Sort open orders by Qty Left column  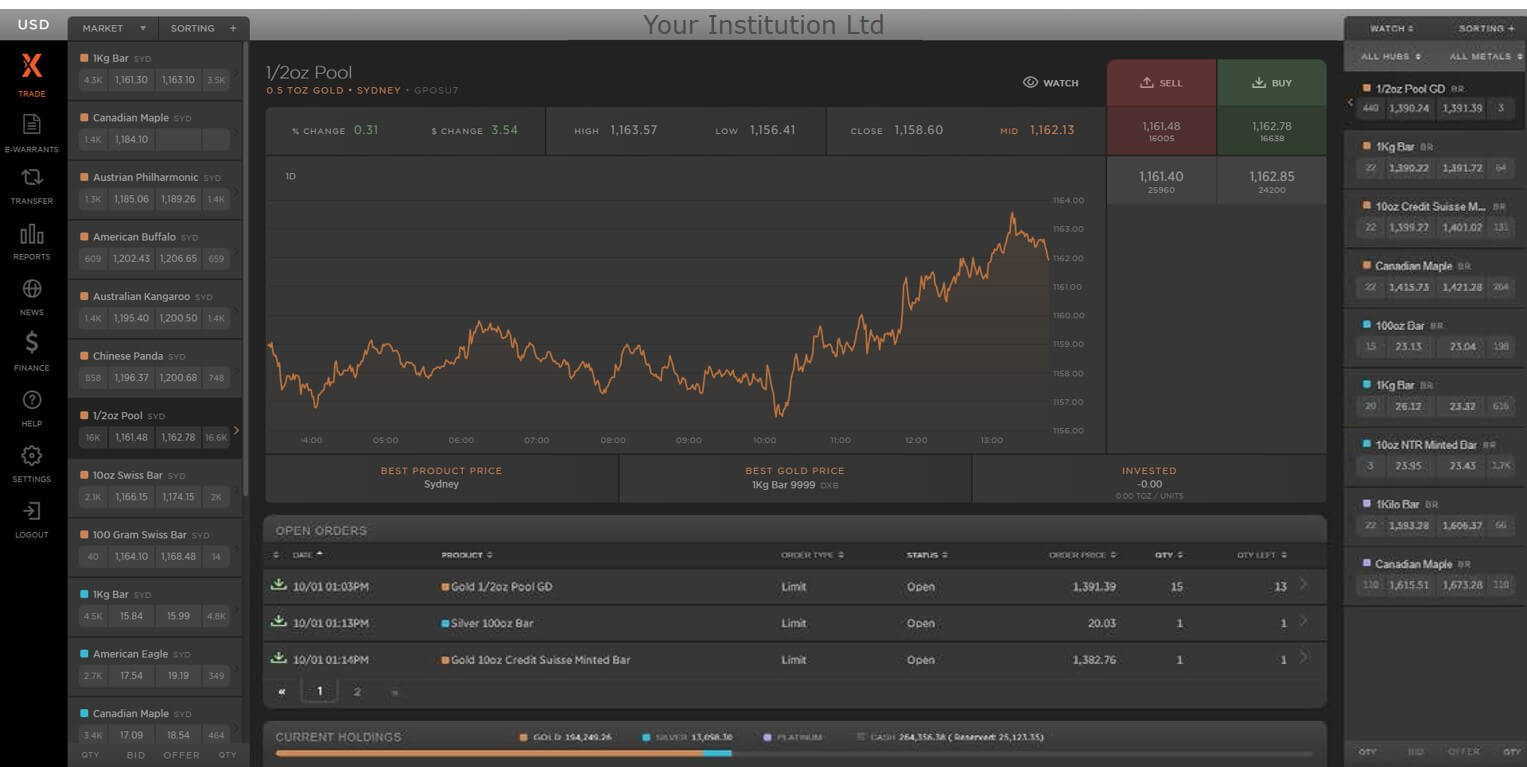[1262, 555]
